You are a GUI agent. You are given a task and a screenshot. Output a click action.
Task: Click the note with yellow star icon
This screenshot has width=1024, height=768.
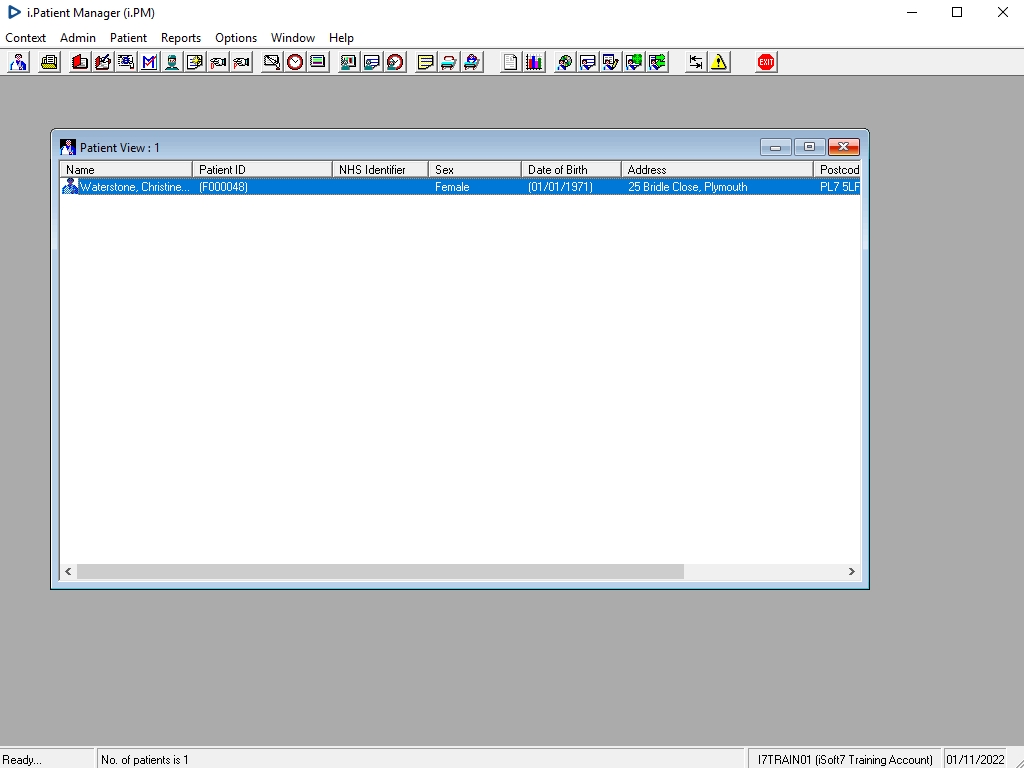(x=195, y=62)
